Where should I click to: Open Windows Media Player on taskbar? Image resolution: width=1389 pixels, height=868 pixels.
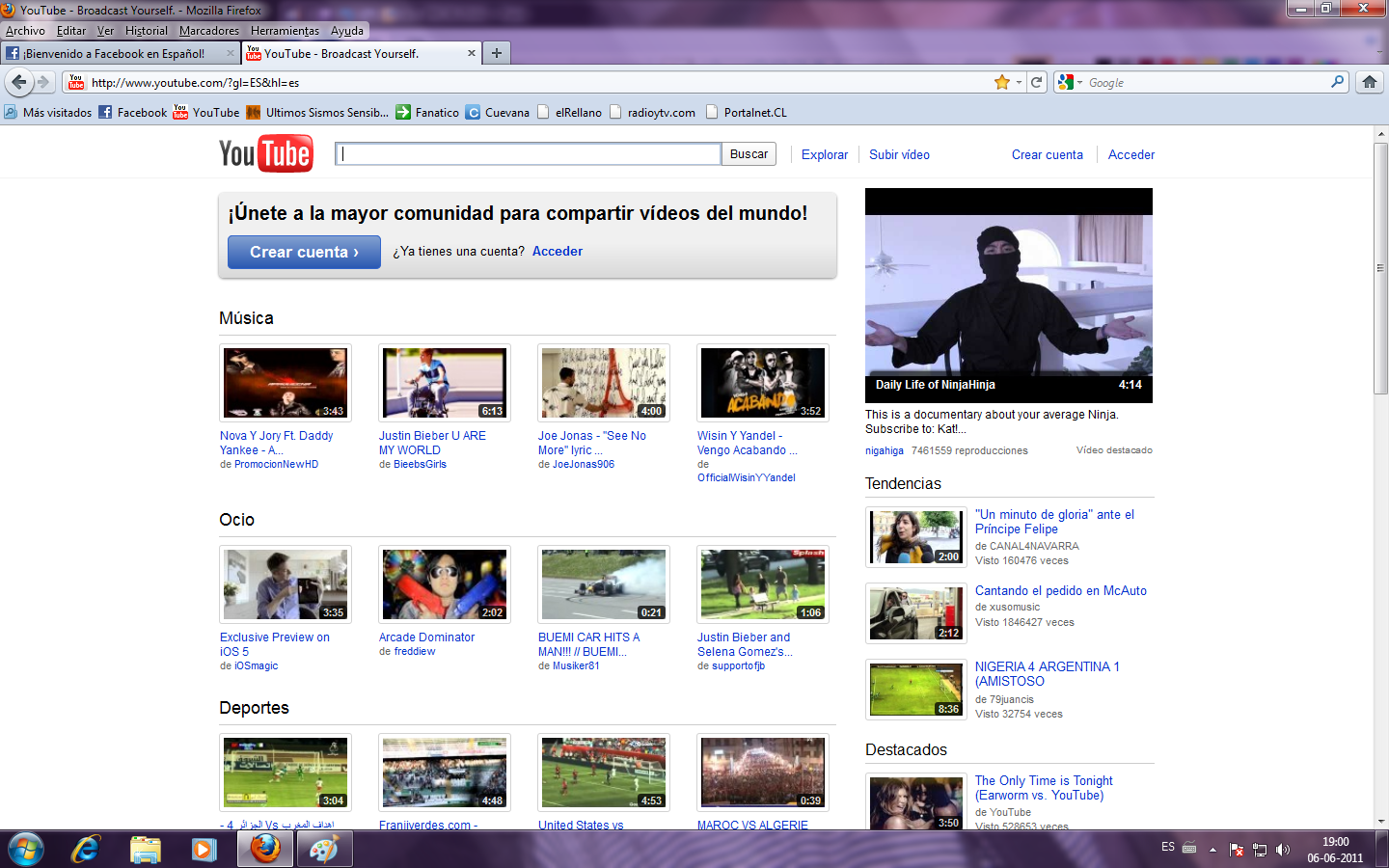pyautogui.click(x=204, y=849)
